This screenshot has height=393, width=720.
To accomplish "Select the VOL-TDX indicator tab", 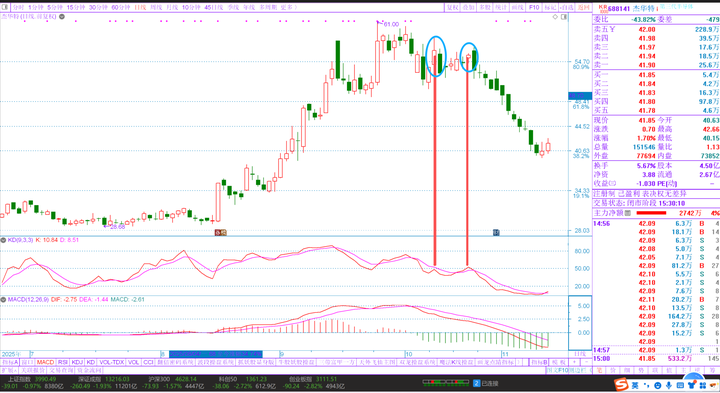I will 112,362.
